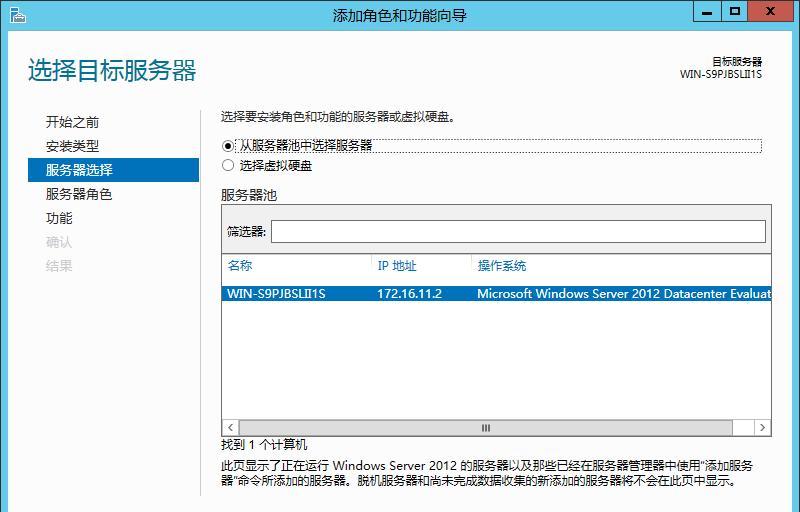Go to the 服务器角色 step
This screenshot has width=800, height=512.
[x=79, y=194]
